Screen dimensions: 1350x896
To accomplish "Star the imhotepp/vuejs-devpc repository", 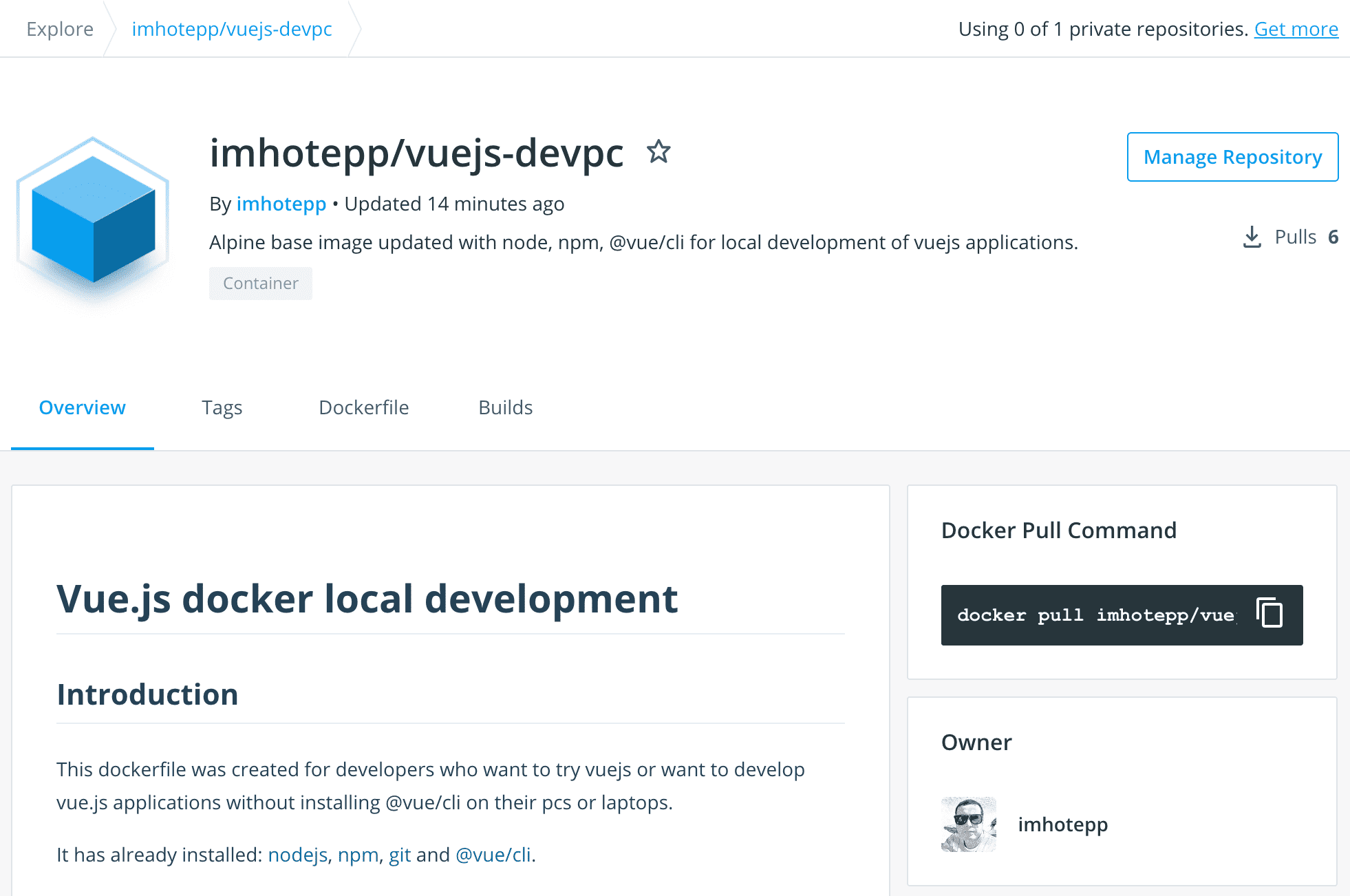I will click(658, 152).
